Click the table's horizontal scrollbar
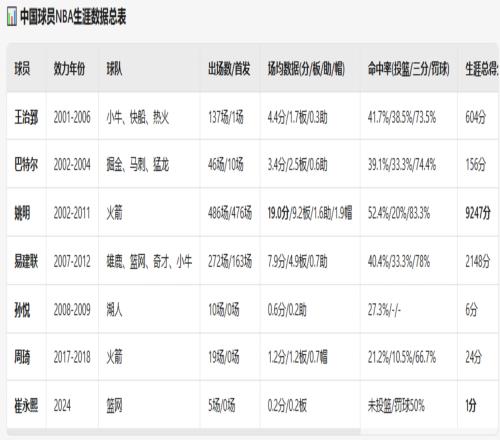 point(183,432)
